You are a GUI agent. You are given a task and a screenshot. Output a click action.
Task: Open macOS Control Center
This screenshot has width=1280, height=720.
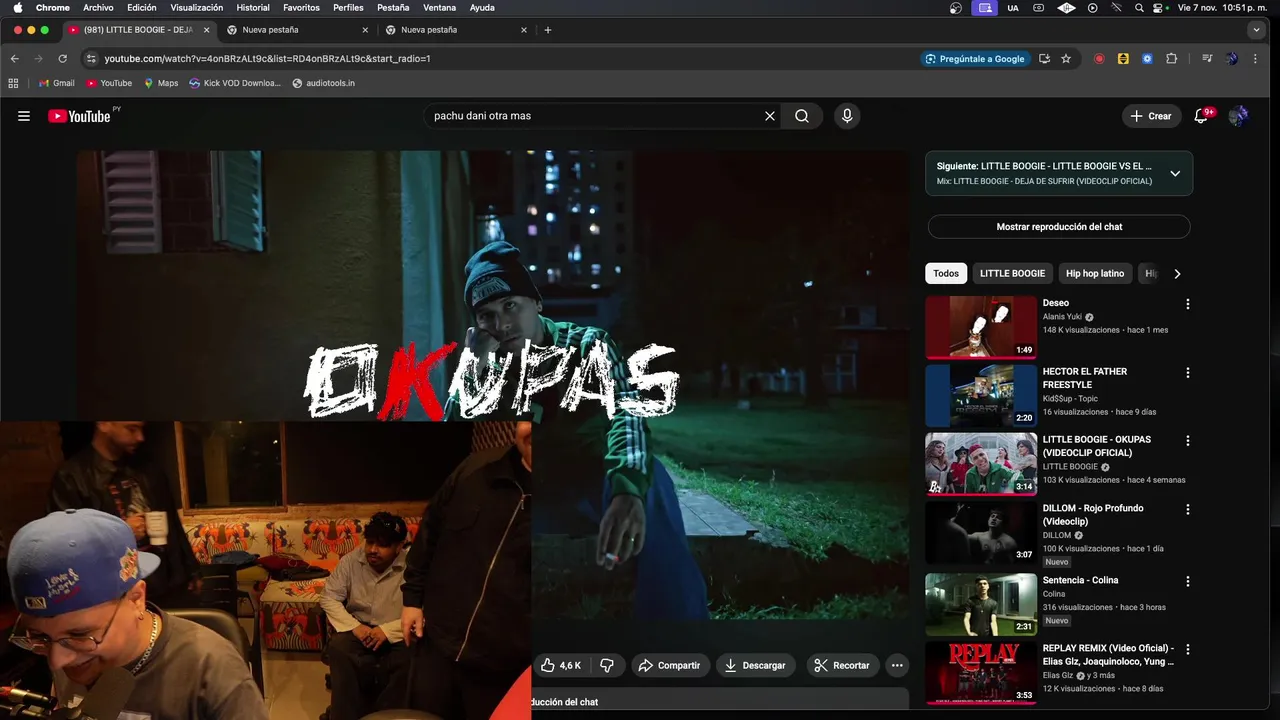click(x=1160, y=8)
